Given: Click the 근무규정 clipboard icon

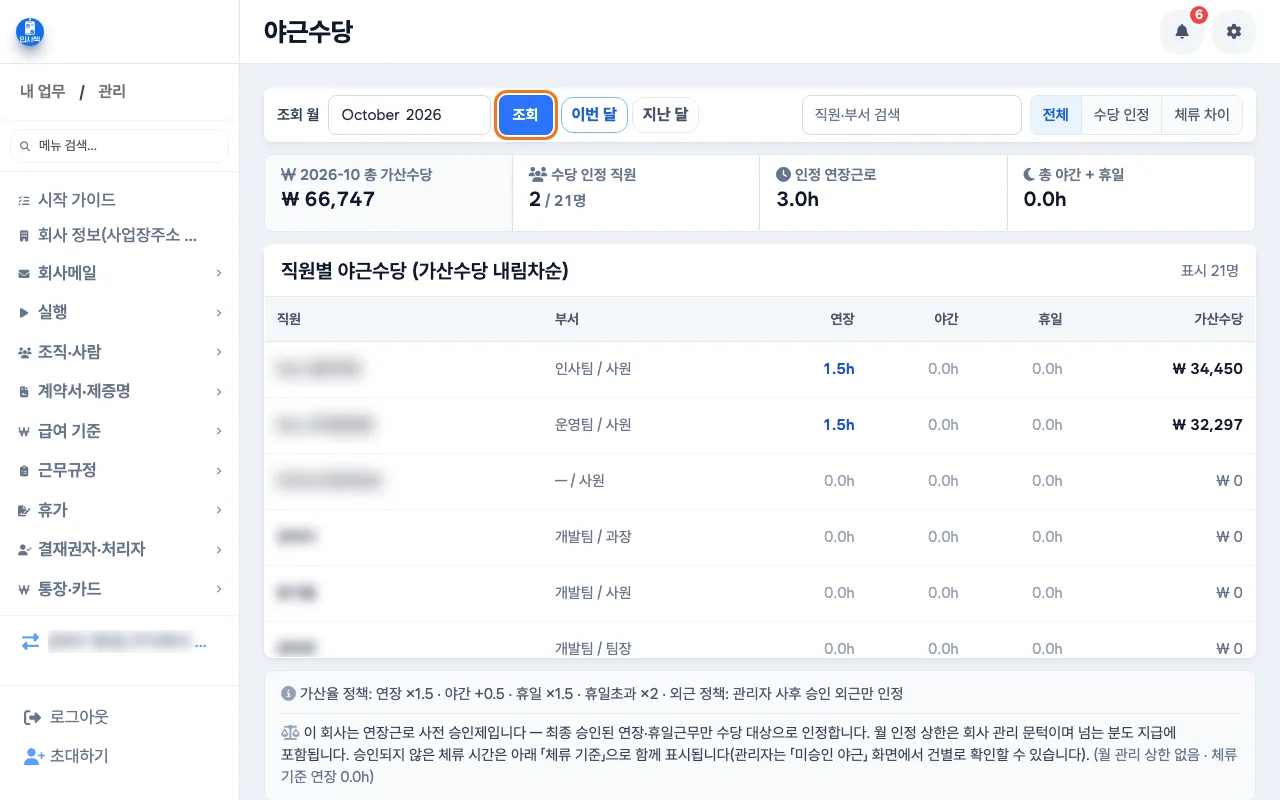Looking at the screenshot, I should (x=24, y=470).
